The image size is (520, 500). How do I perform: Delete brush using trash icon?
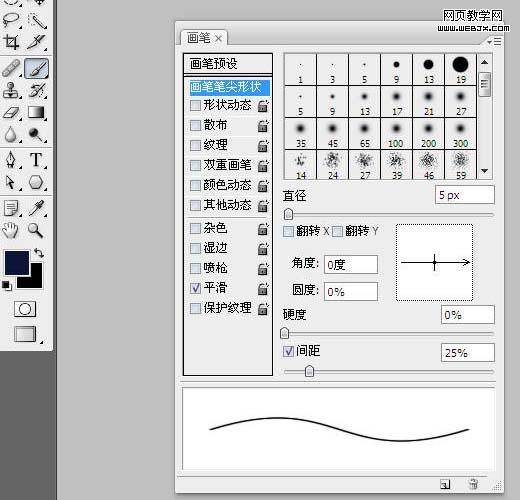point(473,484)
